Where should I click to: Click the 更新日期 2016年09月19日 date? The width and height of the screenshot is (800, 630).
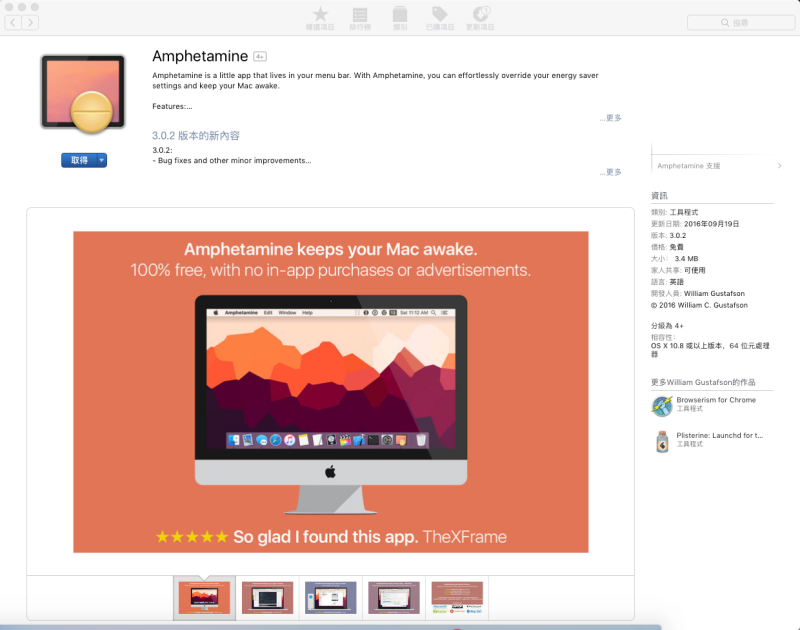click(x=711, y=224)
